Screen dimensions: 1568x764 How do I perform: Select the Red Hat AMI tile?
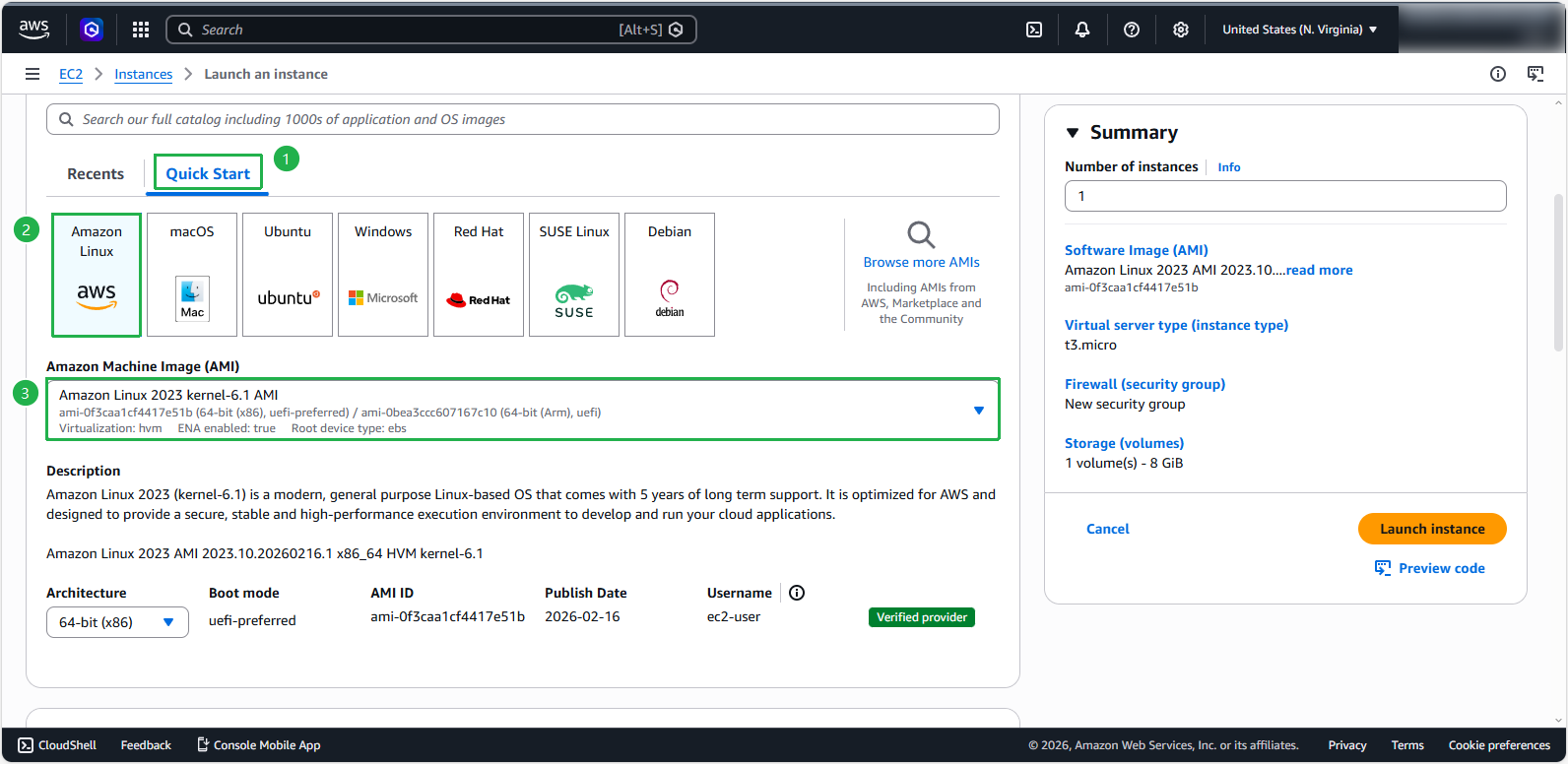479,275
